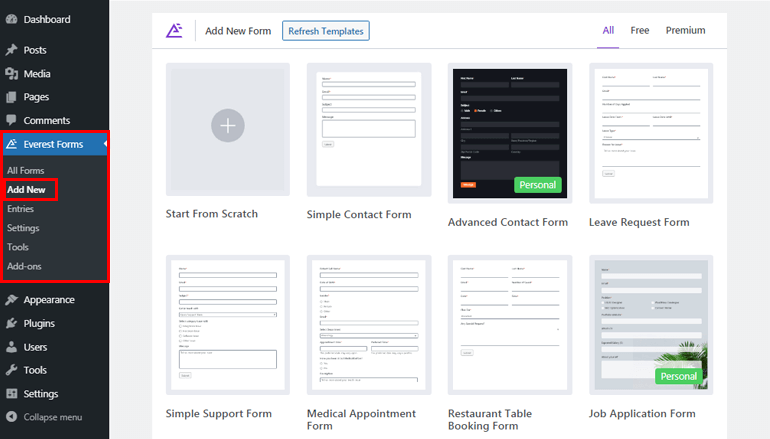
Task: Click the Restaurant Table Booking Form title
Action: (490, 419)
